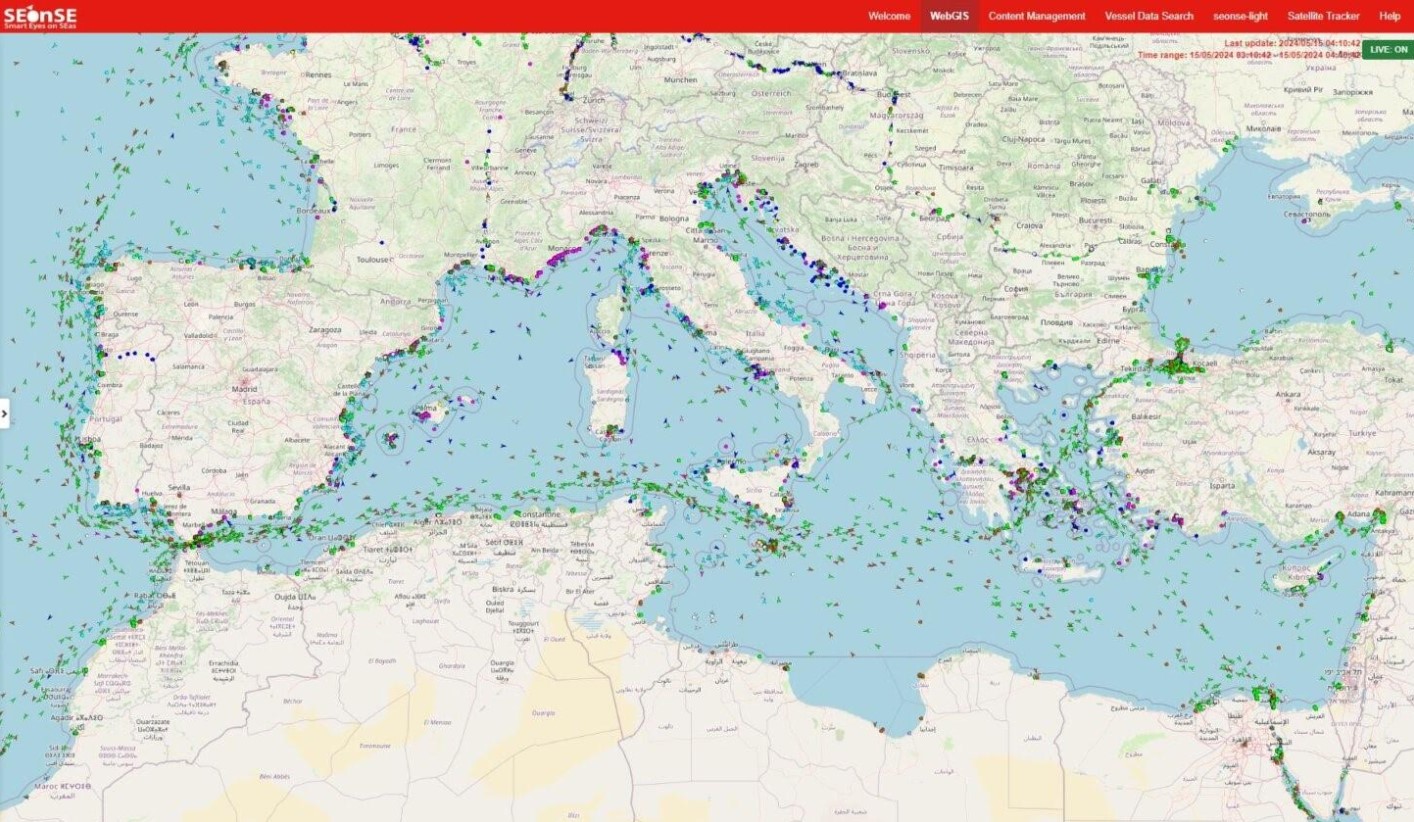Open the Vessel Data Search menu
Image resolution: width=1414 pixels, height=822 pixels.
1148,16
